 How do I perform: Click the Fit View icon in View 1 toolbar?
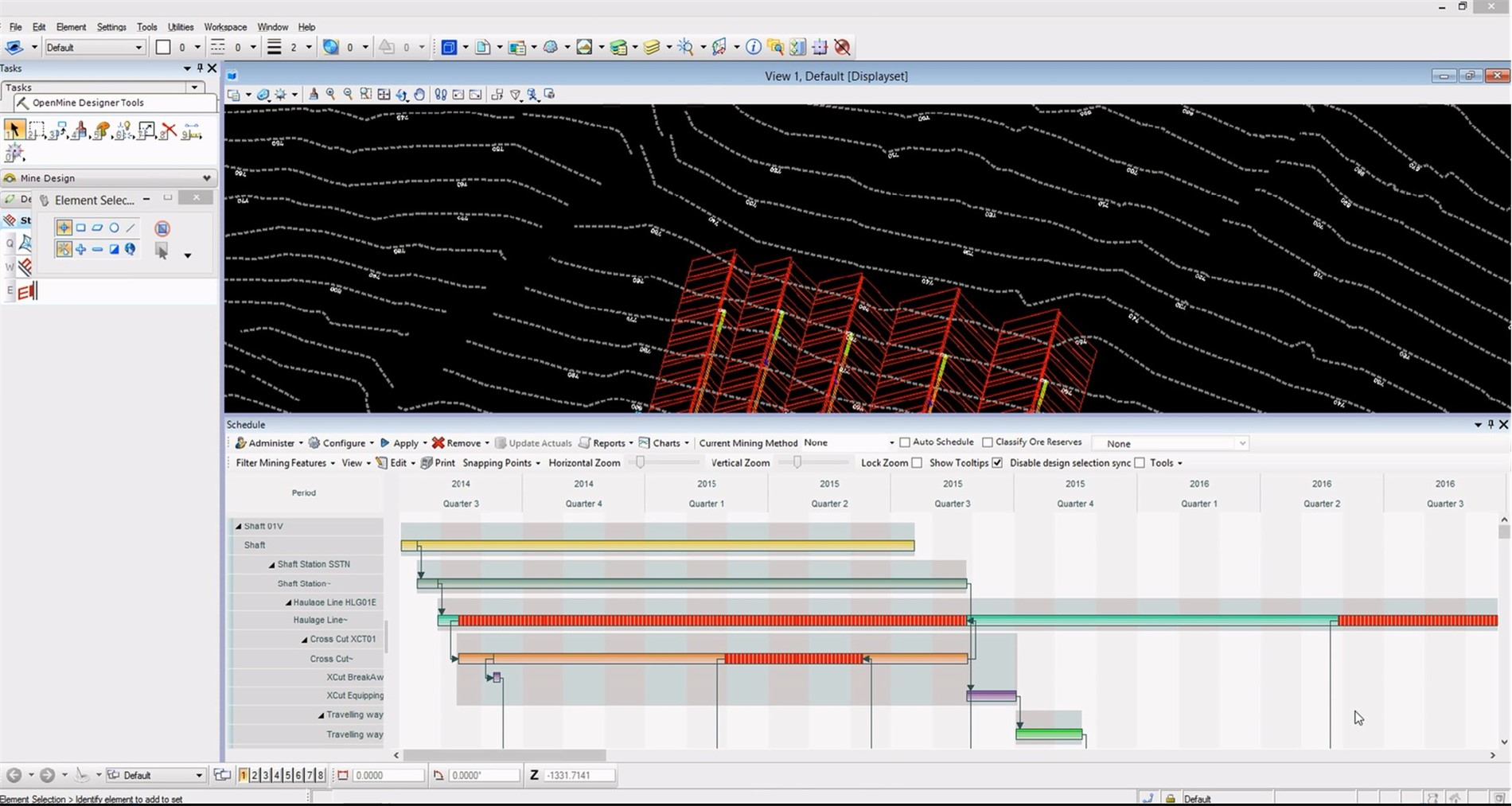tap(384, 94)
